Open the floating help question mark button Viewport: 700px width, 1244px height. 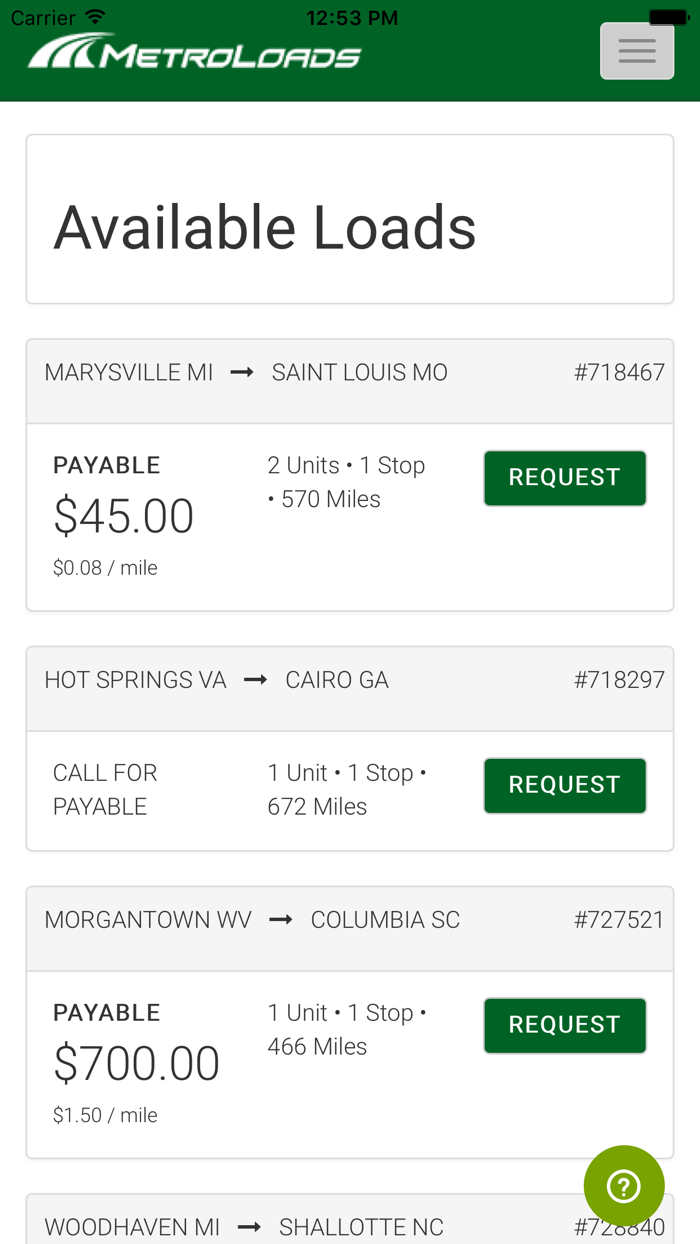(624, 1185)
